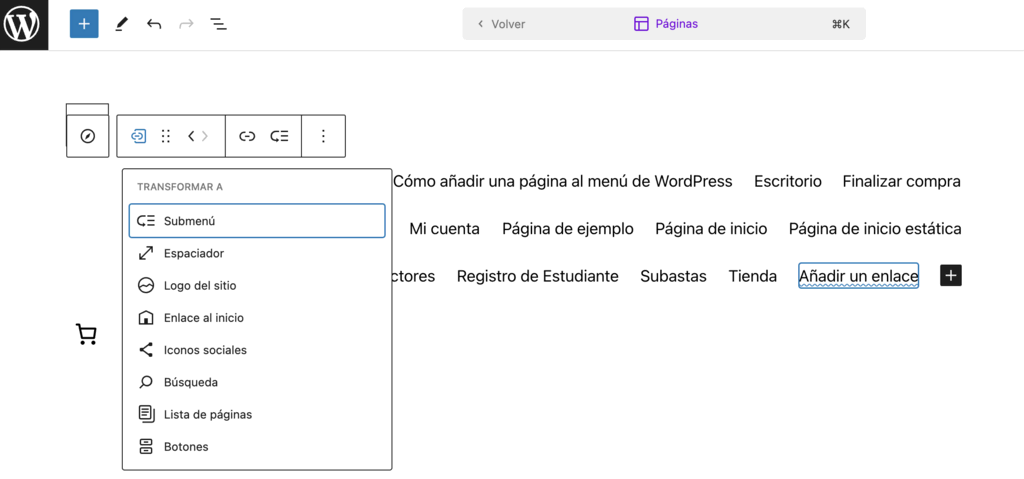
Task: Choose Submenú in the transform list
Action: point(257,221)
